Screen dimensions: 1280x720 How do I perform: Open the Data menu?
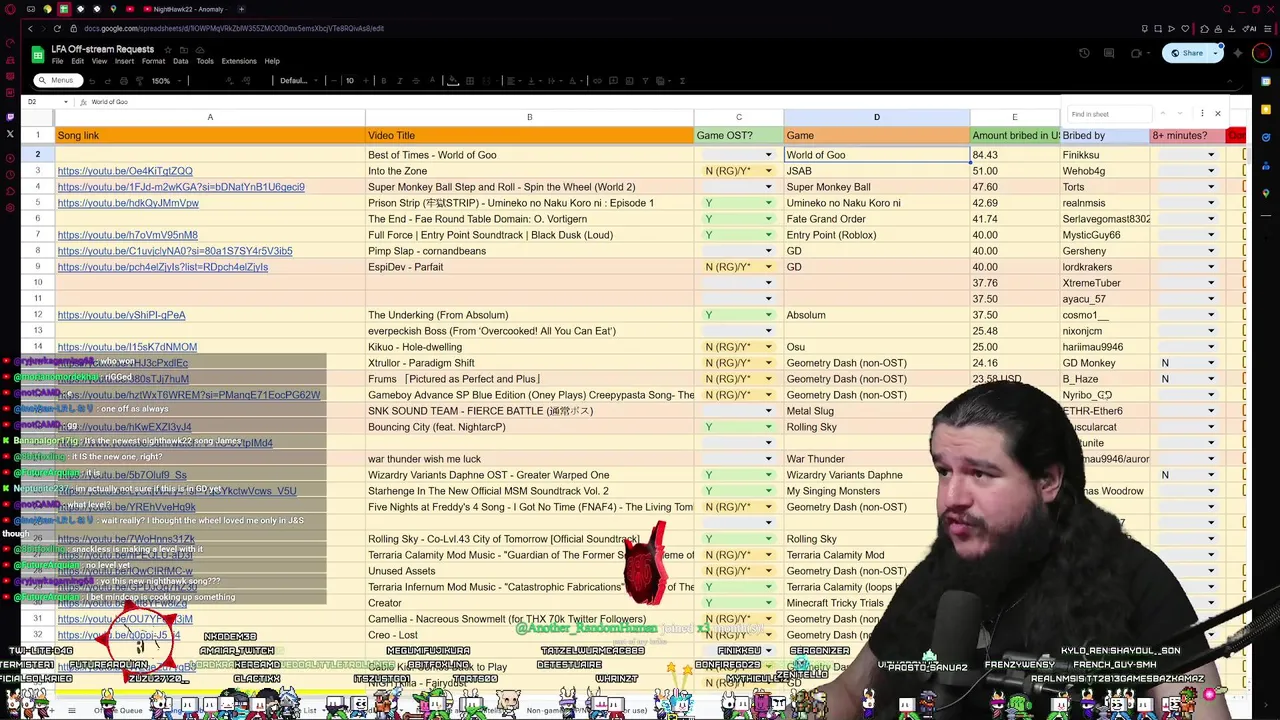click(x=180, y=61)
